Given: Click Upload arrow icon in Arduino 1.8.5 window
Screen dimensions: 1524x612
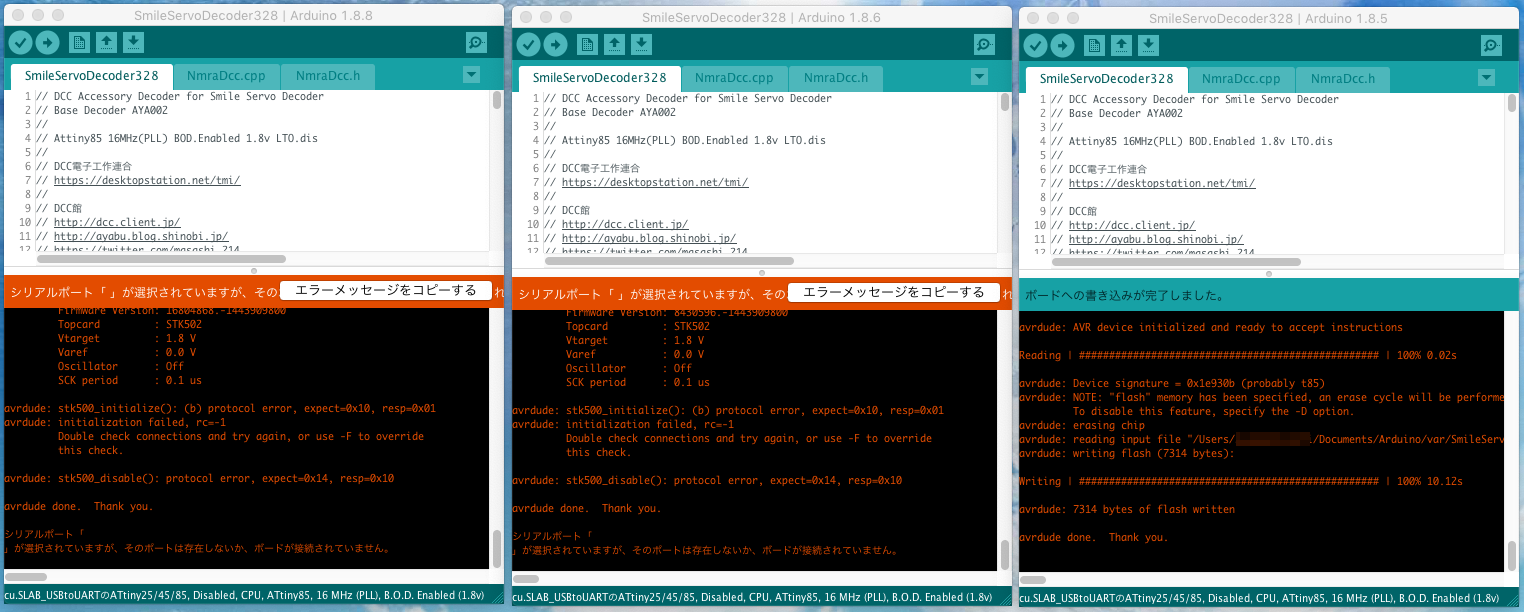Looking at the screenshot, I should tap(1062, 45).
